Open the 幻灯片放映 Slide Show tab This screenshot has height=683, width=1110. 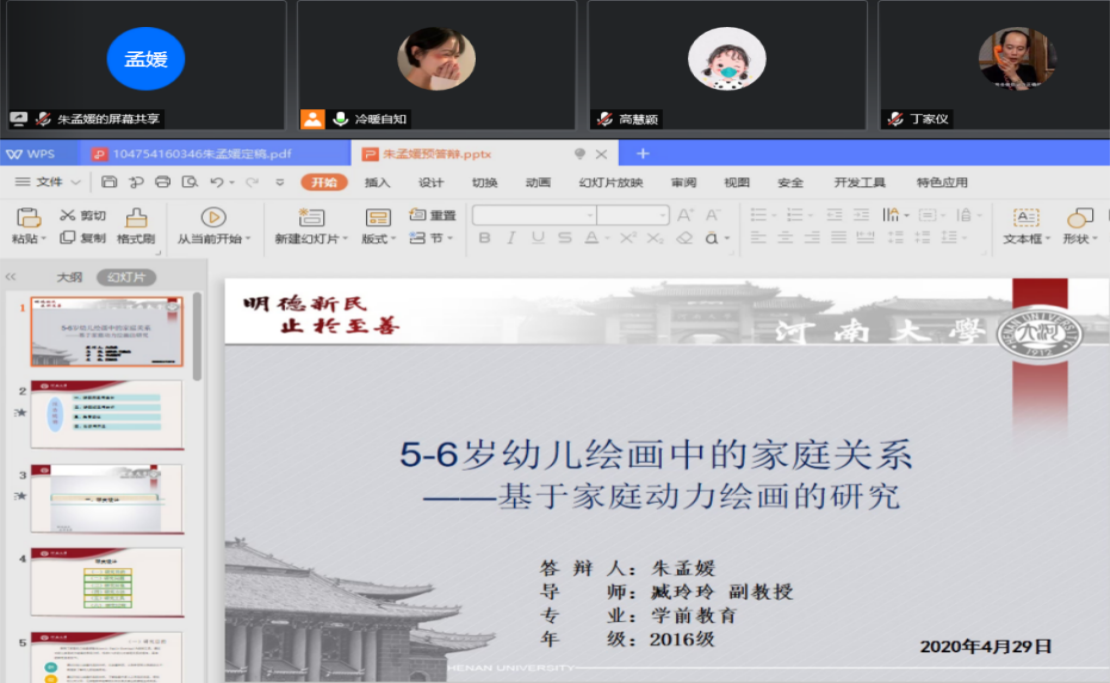pyautogui.click(x=610, y=183)
